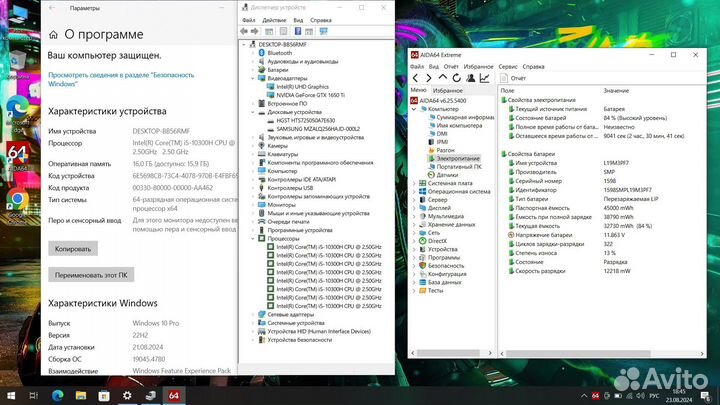720x405 pixels.
Task: Collapse the Процессоры node
Action: (x=253, y=239)
